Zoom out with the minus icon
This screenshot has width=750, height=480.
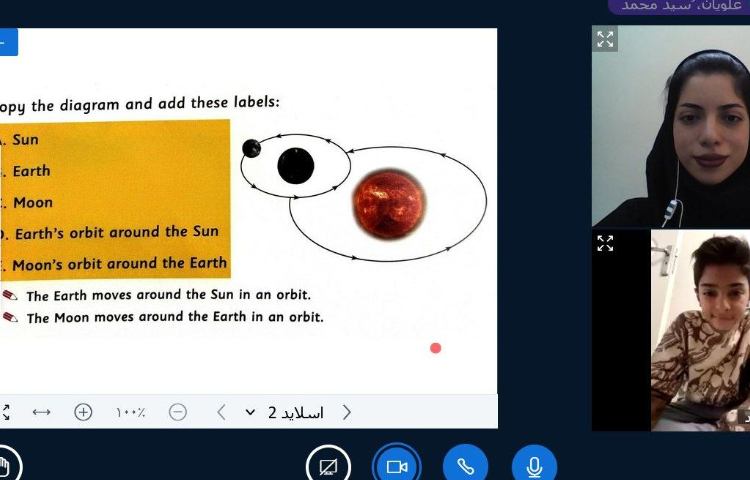(177, 412)
